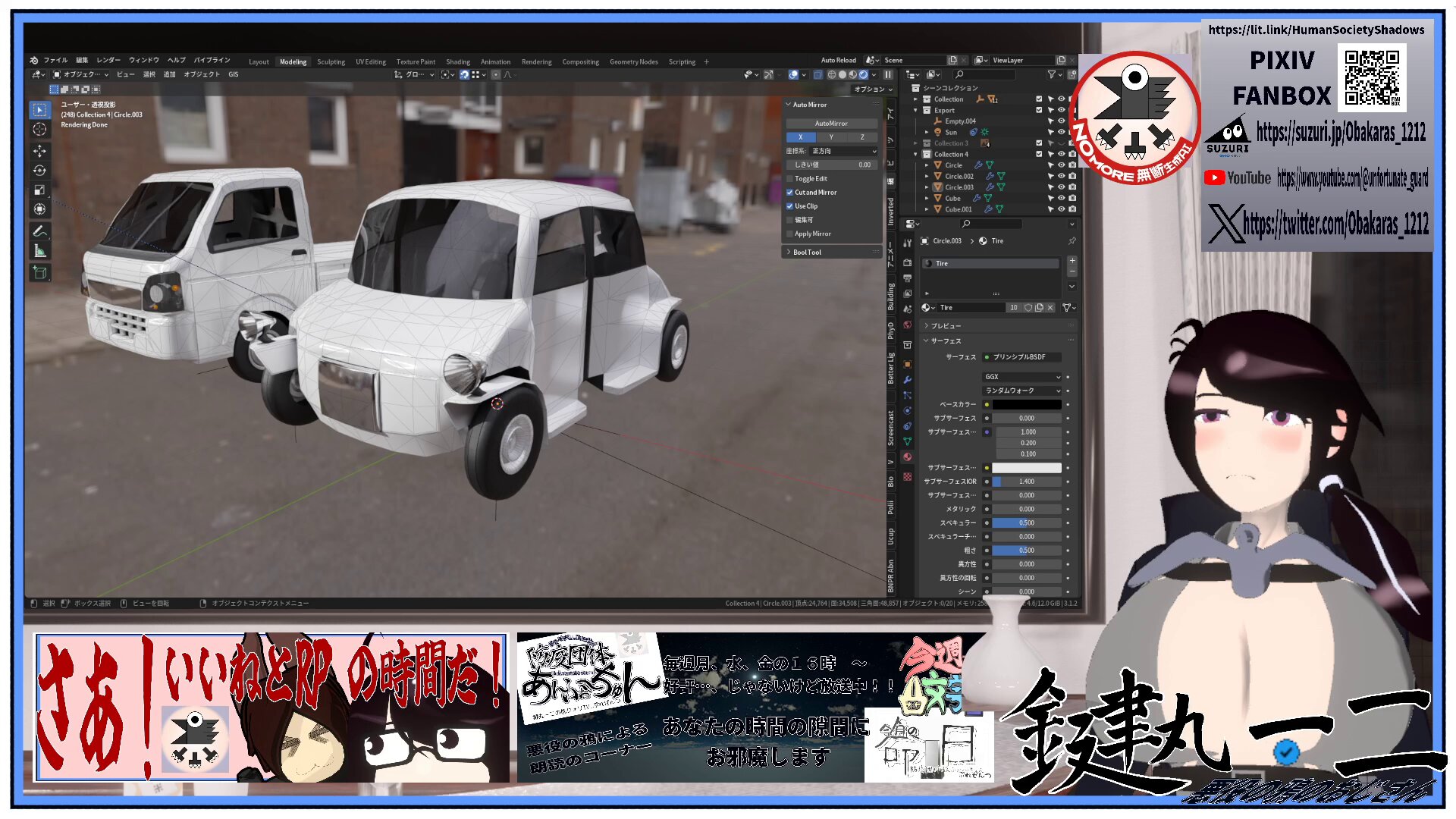The height and width of the screenshot is (819, 1456).
Task: Exclude Collection 4 via its checkbox
Action: tap(1039, 154)
